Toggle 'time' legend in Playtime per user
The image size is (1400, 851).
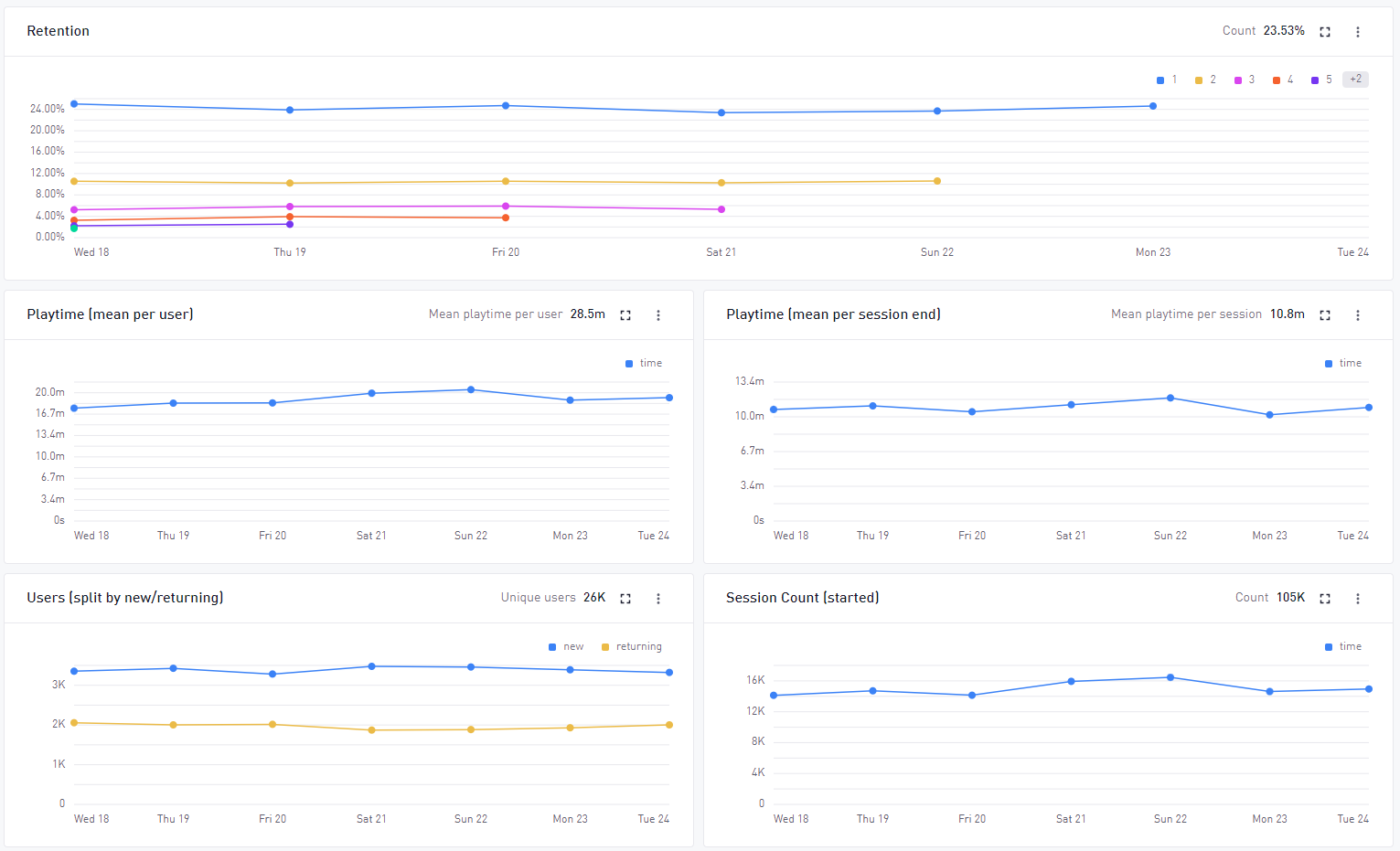644,364
